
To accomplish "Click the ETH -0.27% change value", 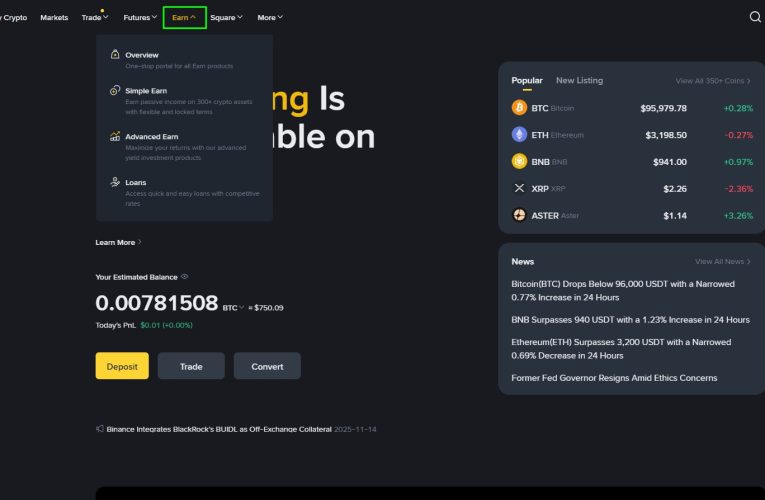I will click(739, 135).
